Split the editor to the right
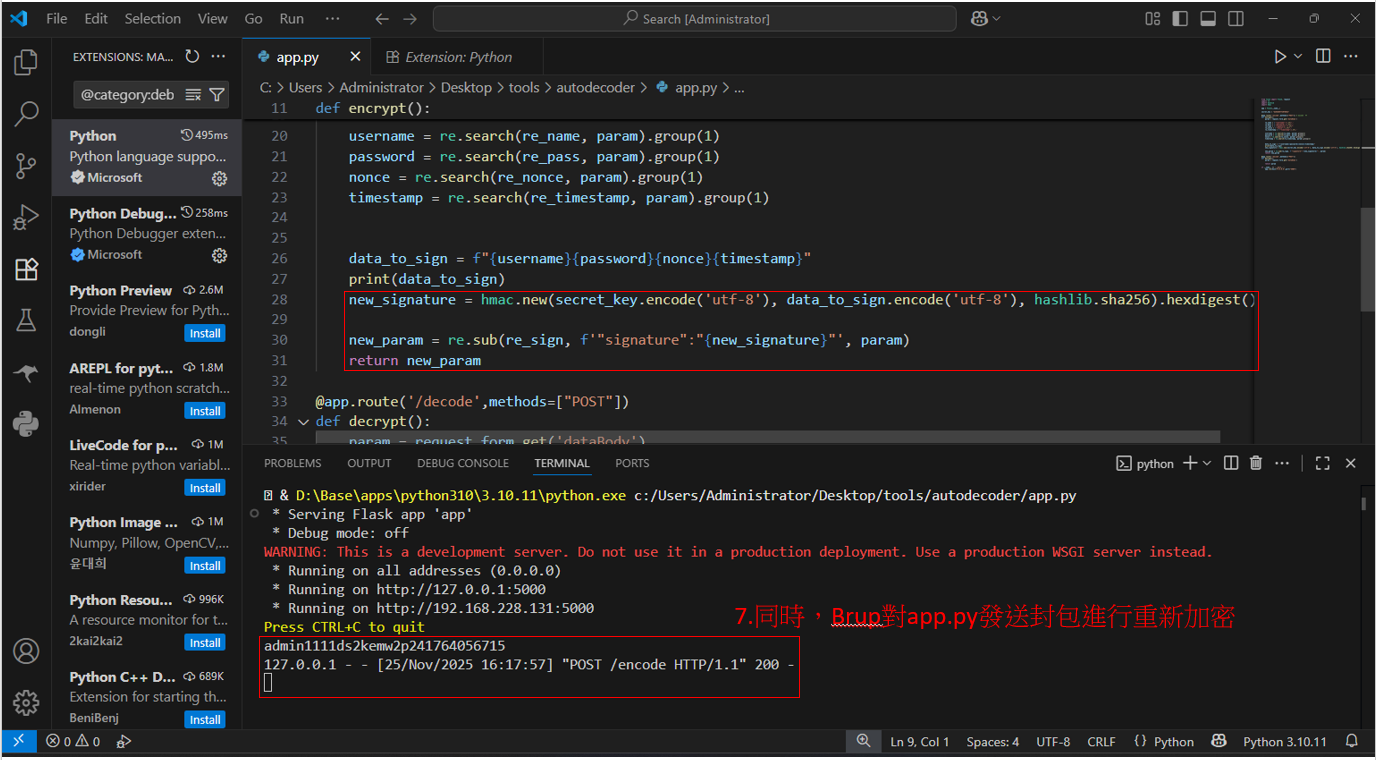 [x=1323, y=57]
